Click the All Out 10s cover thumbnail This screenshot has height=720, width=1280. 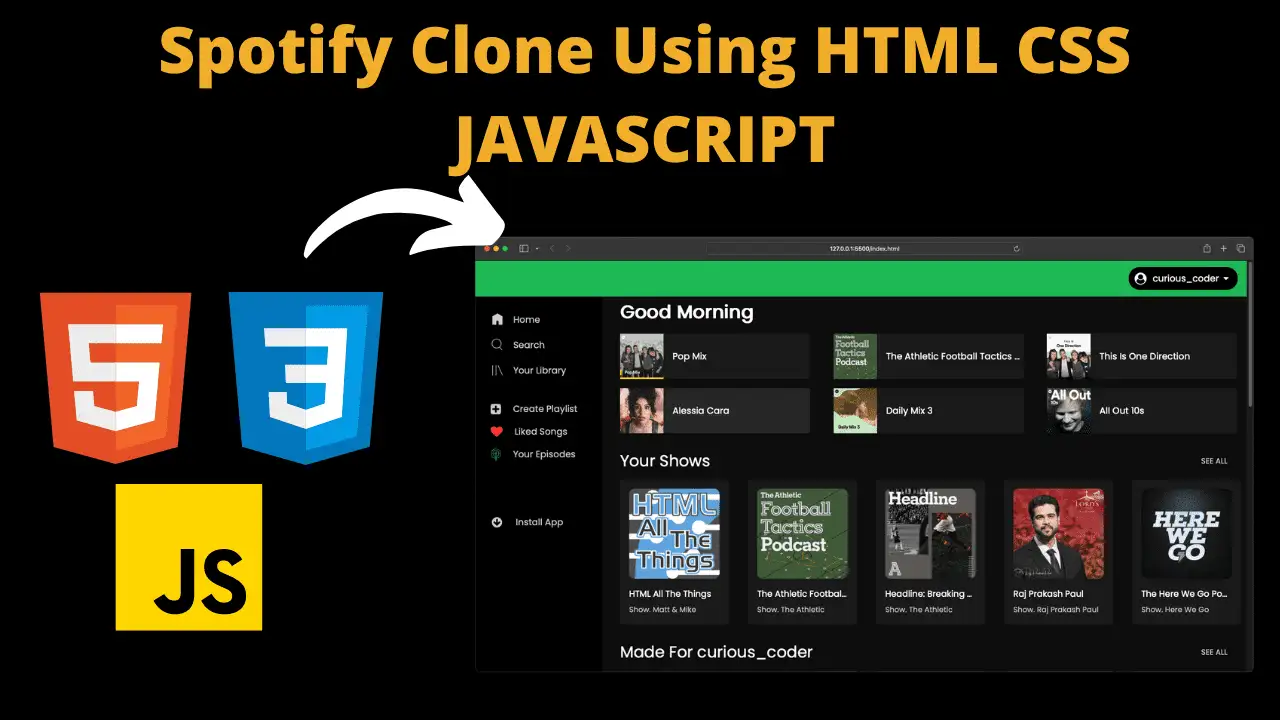[1069, 410]
